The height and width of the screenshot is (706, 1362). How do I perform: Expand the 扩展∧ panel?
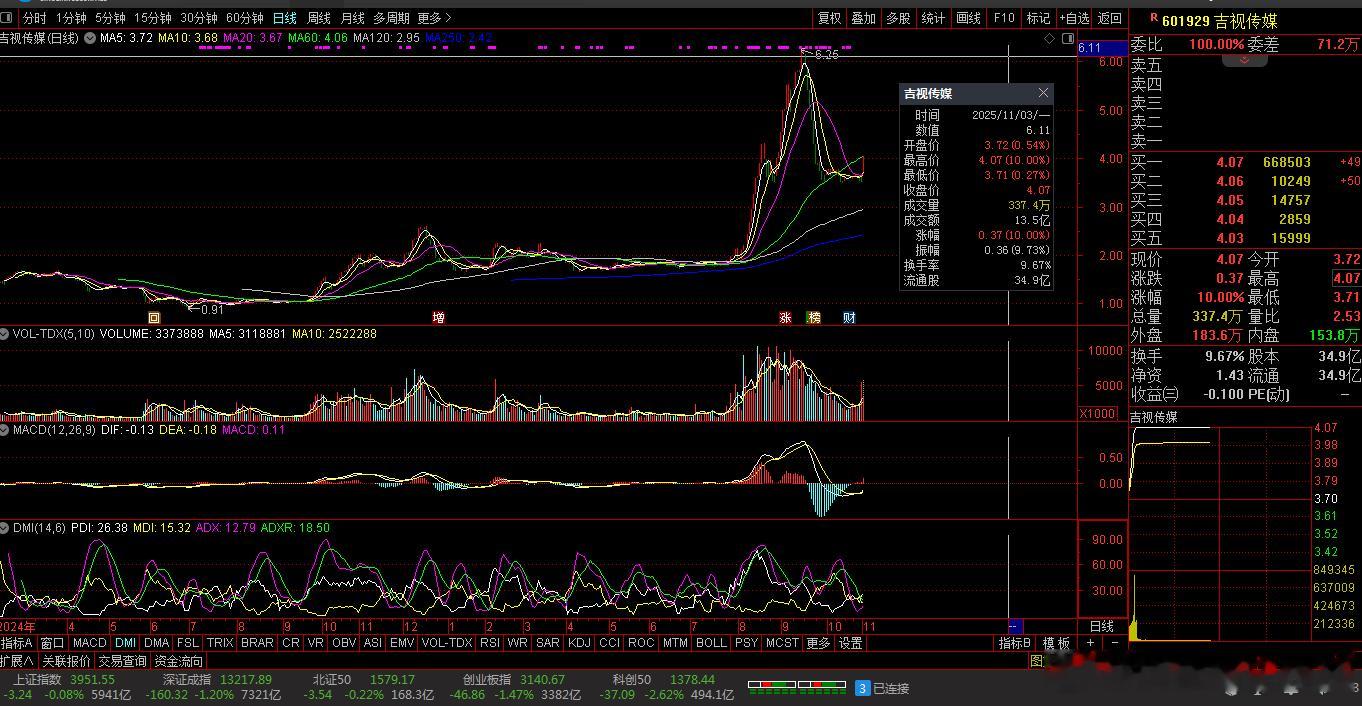[x=18, y=661]
